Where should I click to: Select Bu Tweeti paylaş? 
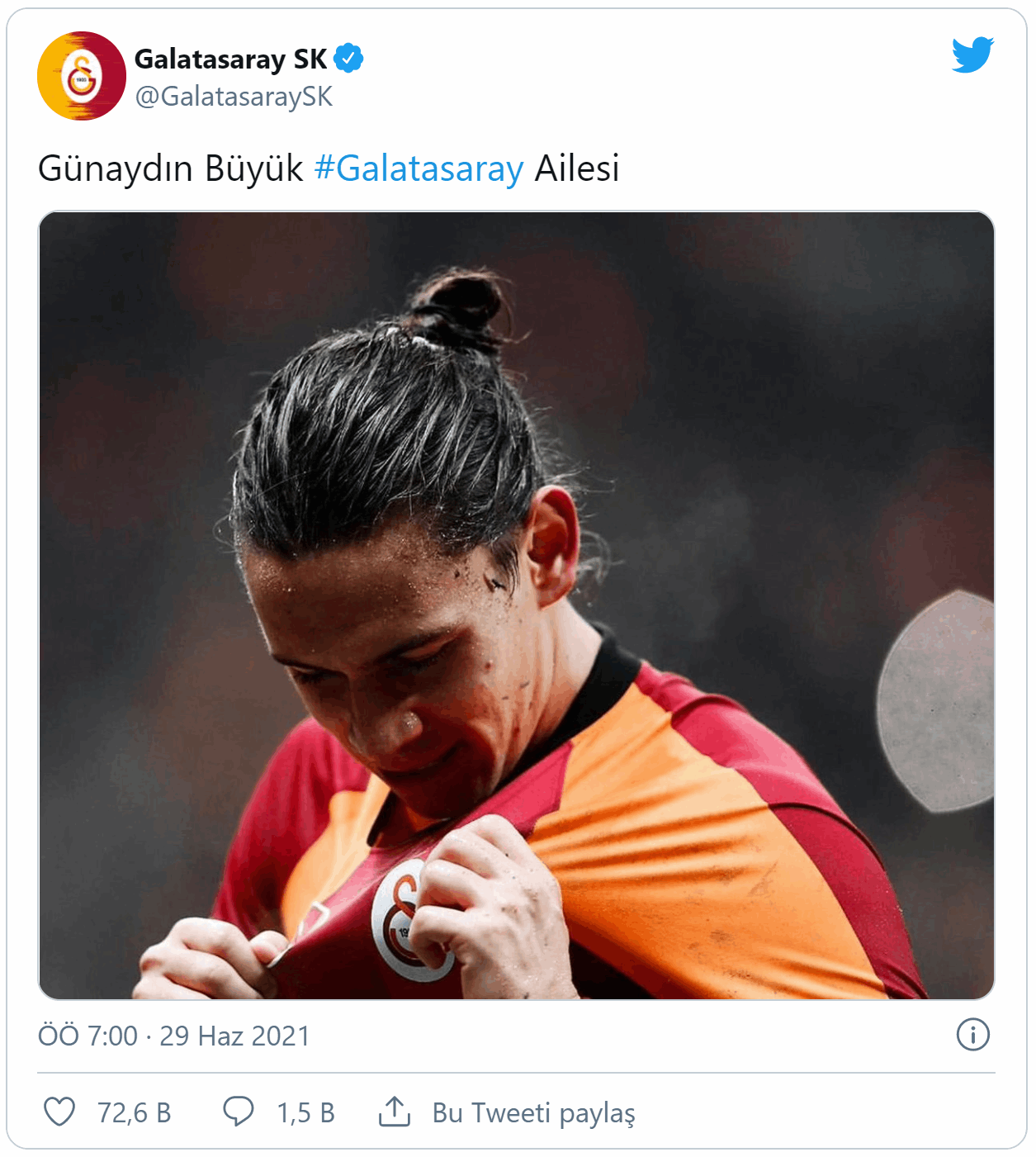tap(534, 1113)
